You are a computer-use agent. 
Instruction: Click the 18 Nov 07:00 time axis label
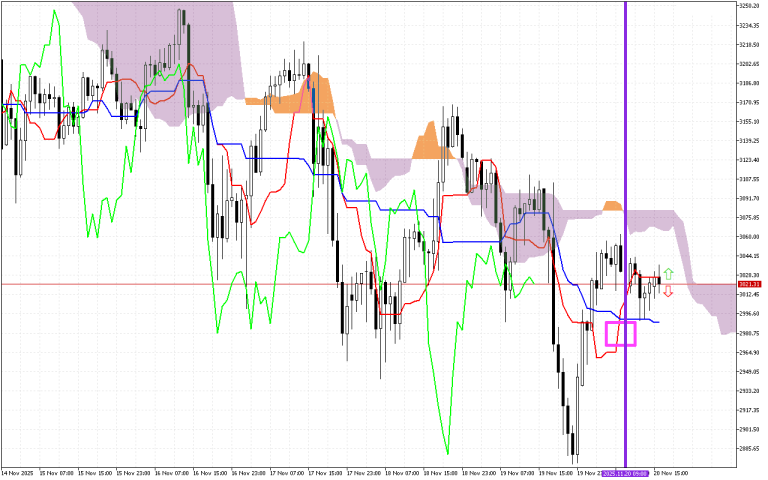point(402,474)
